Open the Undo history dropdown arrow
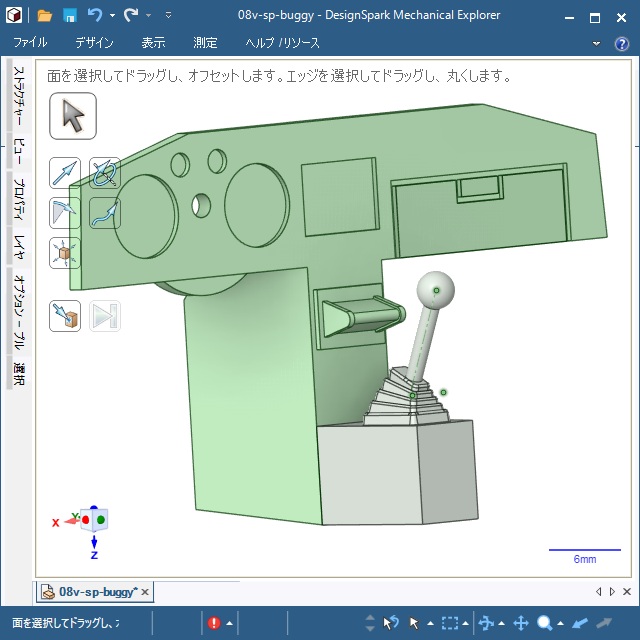Screen dimensions: 640x640 point(112,16)
